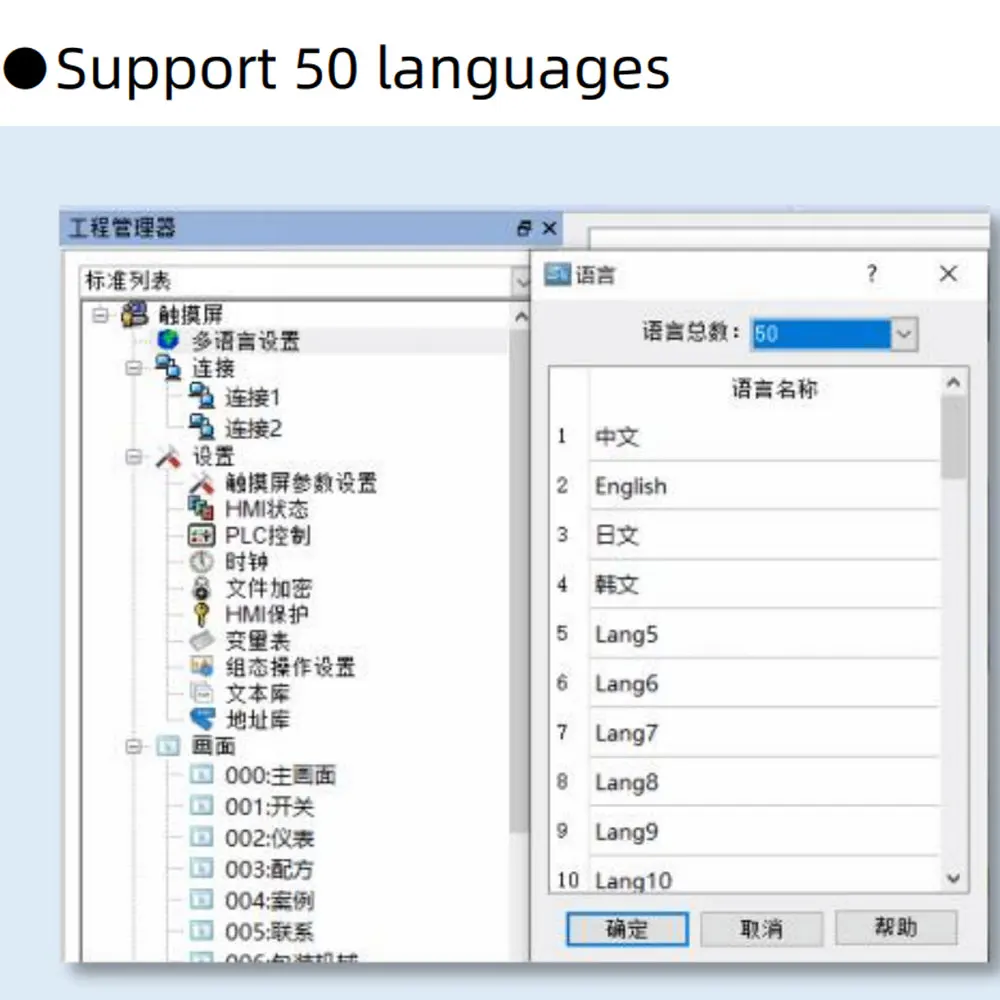Open the 标准列表 dropdown

coord(522,281)
